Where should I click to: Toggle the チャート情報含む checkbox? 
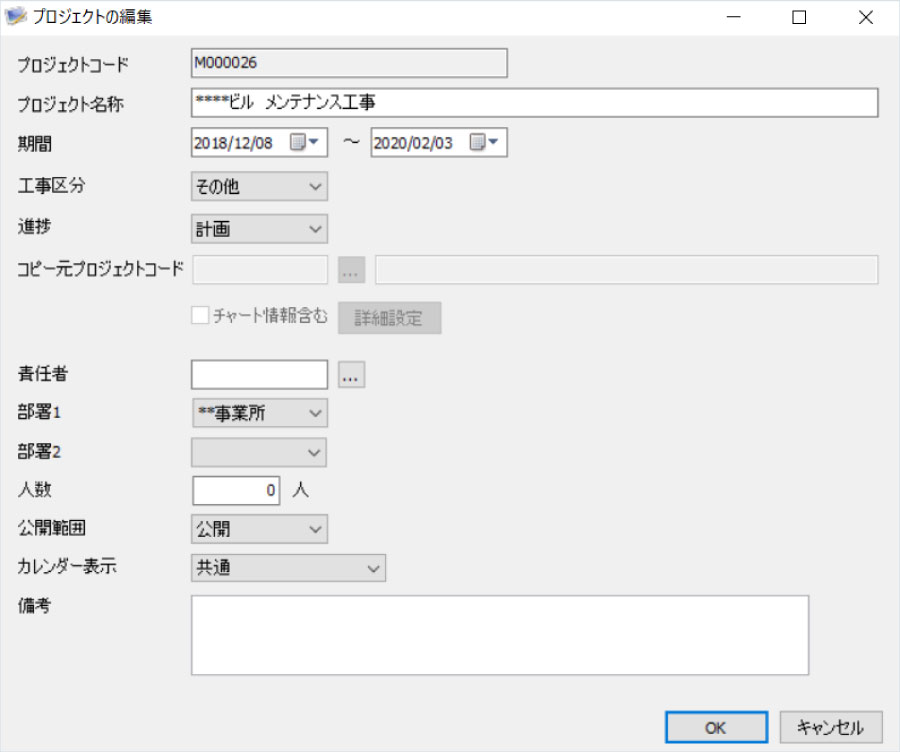pyautogui.click(x=200, y=315)
